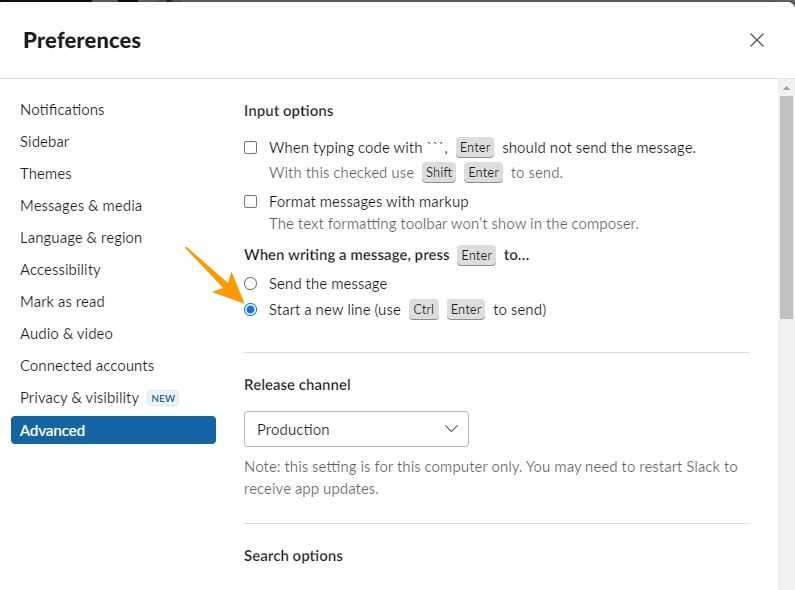Open Language & region settings
The width and height of the screenshot is (795, 590).
(81, 237)
